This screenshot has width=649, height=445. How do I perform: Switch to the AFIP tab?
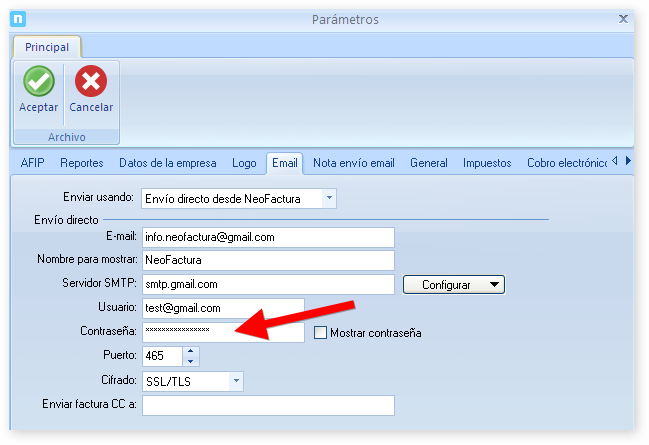32,163
